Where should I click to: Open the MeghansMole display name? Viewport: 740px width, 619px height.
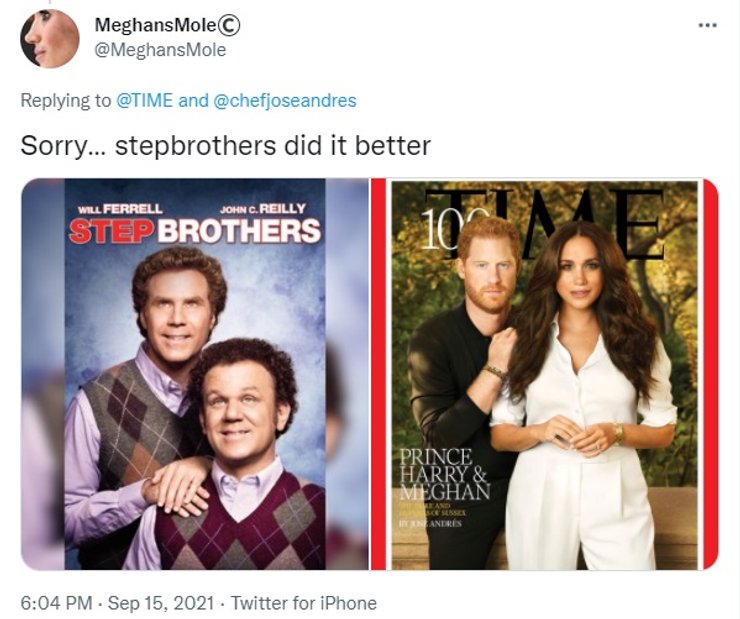(x=155, y=25)
